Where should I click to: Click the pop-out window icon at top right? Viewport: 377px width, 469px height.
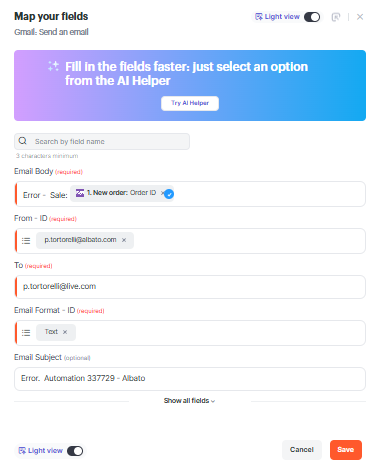336,17
